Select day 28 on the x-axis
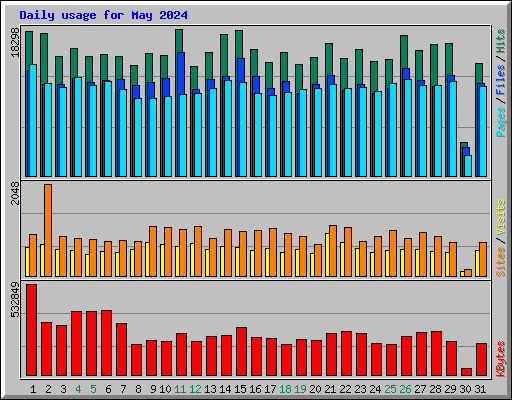512x400 pixels. (435, 389)
